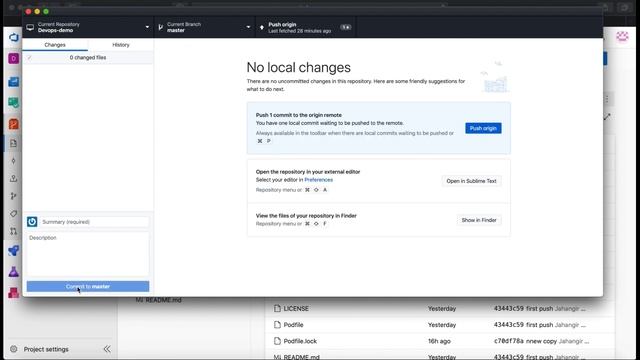Click LICENSE file icon in Azure DevOps list

click(278, 309)
